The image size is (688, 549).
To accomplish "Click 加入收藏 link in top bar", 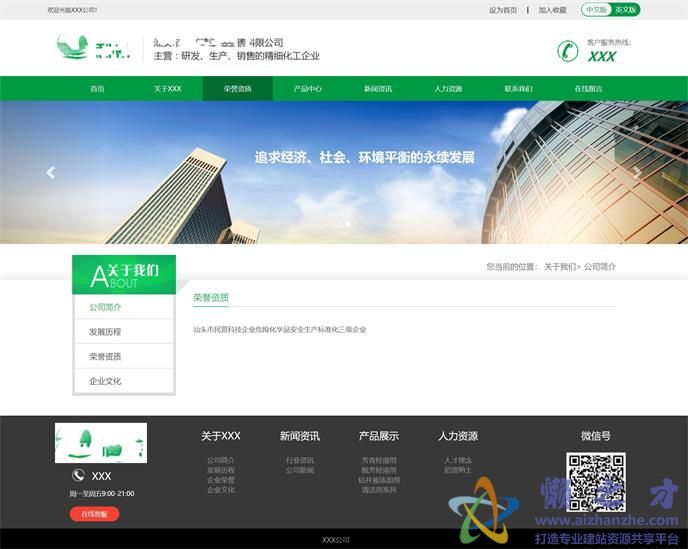I will tap(552, 10).
